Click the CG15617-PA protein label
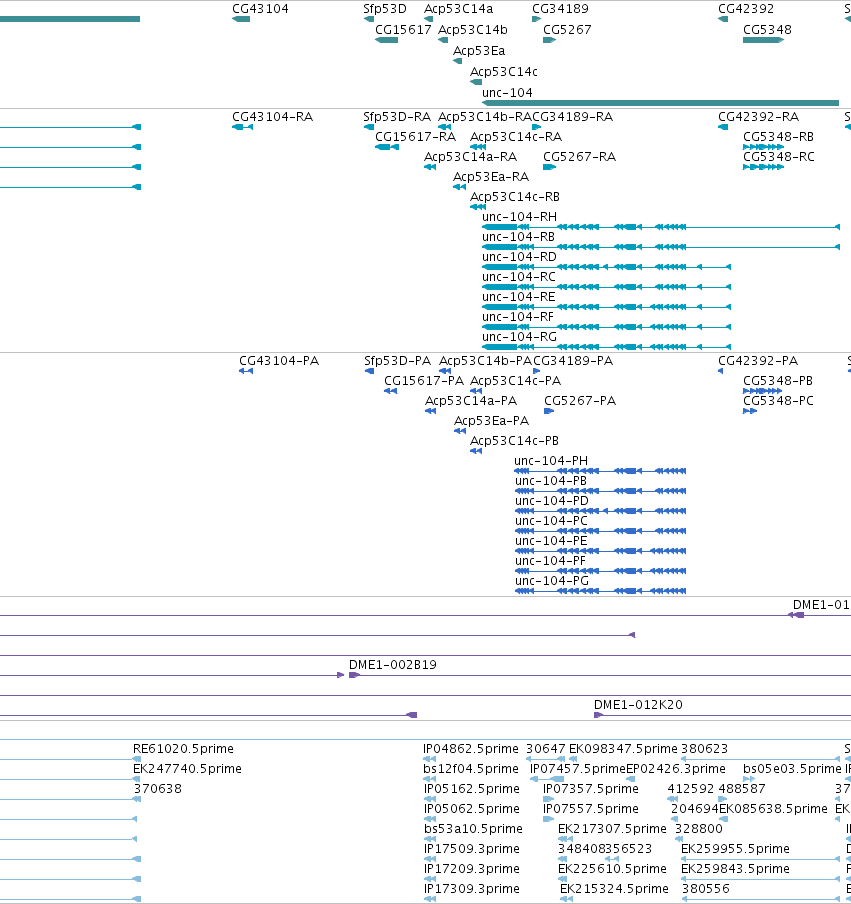Viewport: 851px width, 904px height. pos(424,381)
